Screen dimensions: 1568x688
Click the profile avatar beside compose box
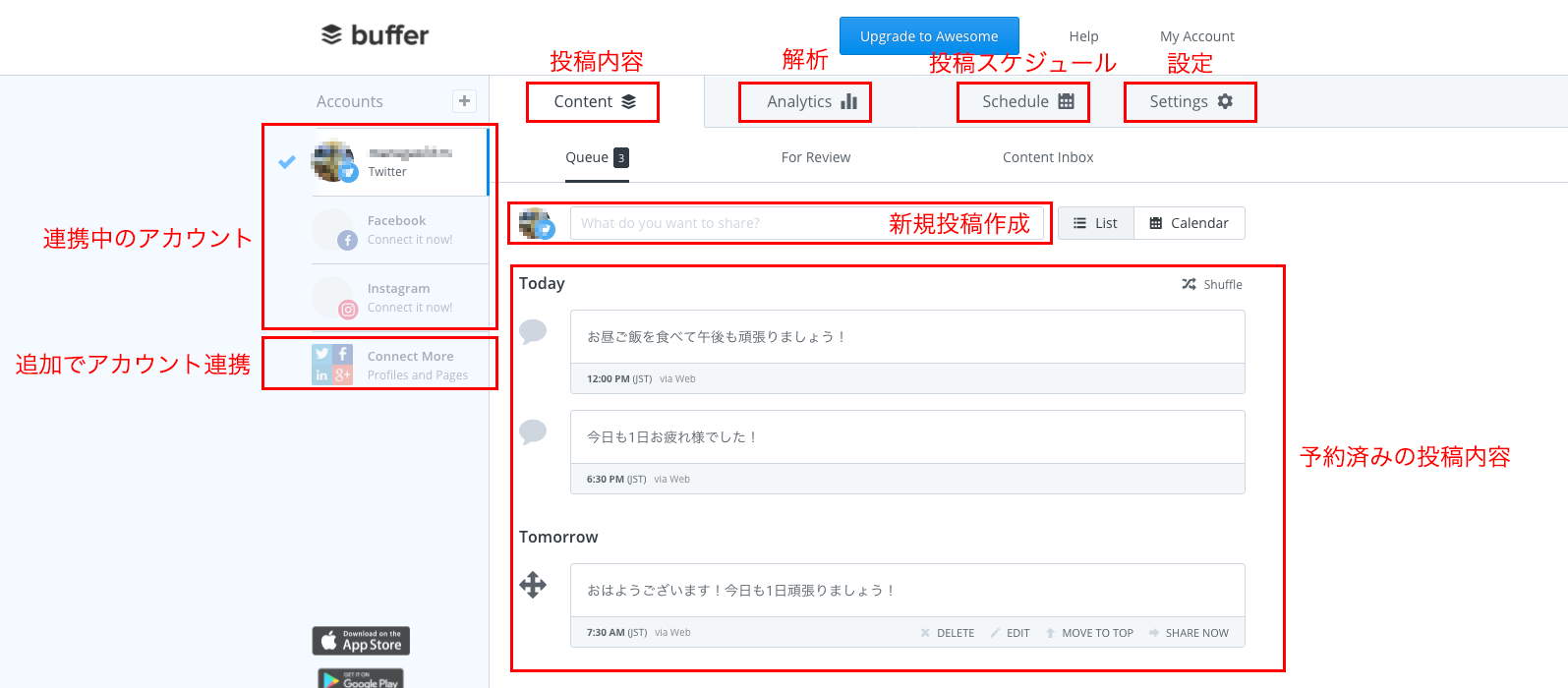537,223
